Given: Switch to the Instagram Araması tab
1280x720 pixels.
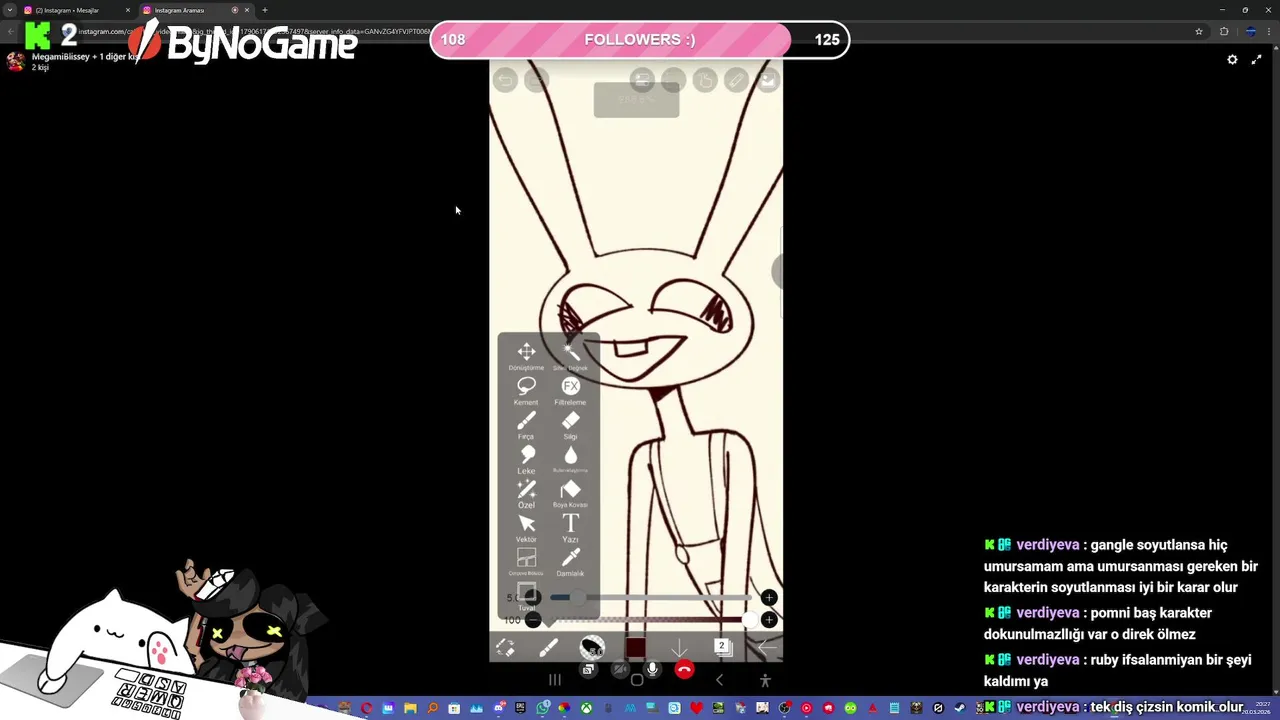Looking at the screenshot, I should pos(195,10).
